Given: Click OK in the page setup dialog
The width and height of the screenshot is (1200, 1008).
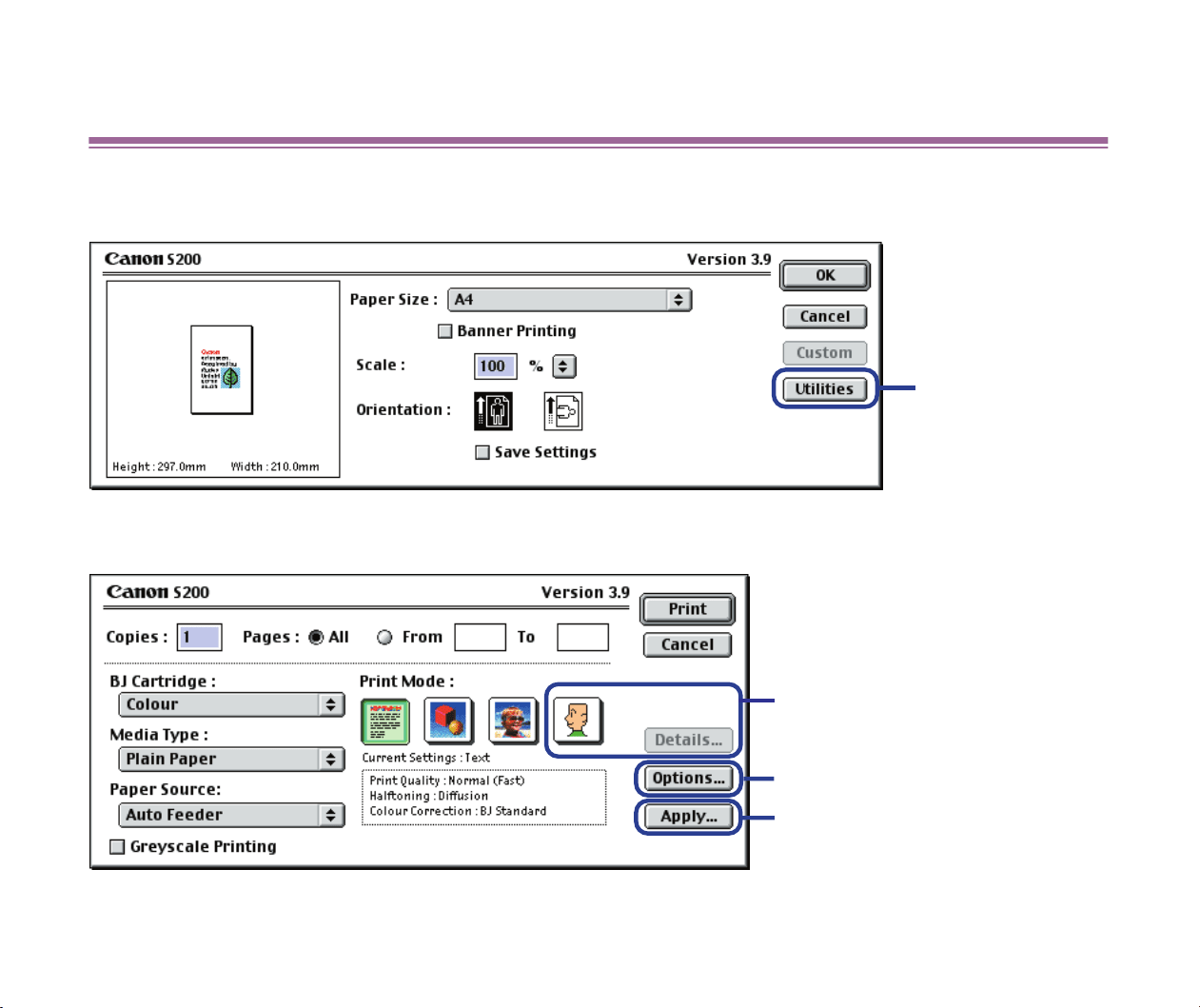Looking at the screenshot, I should (x=825, y=275).
